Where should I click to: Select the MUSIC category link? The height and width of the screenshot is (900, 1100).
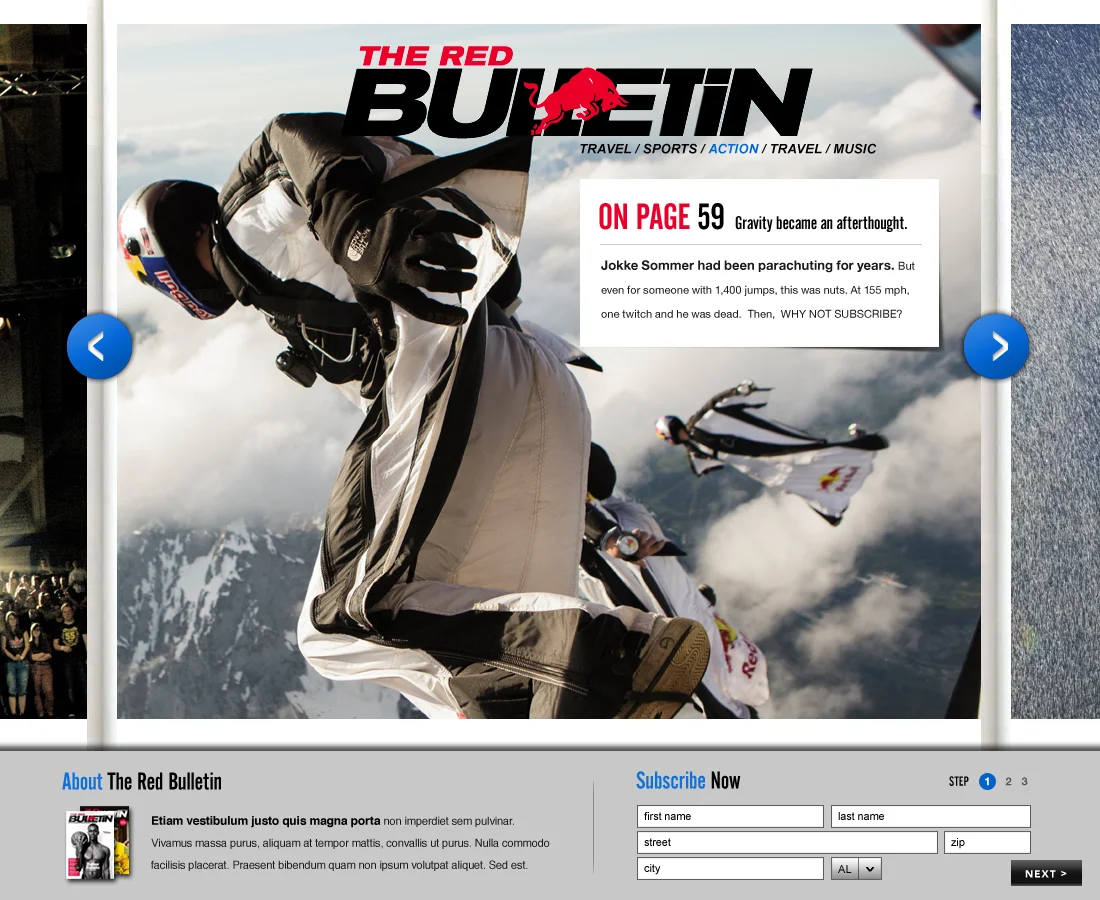pyautogui.click(x=854, y=149)
